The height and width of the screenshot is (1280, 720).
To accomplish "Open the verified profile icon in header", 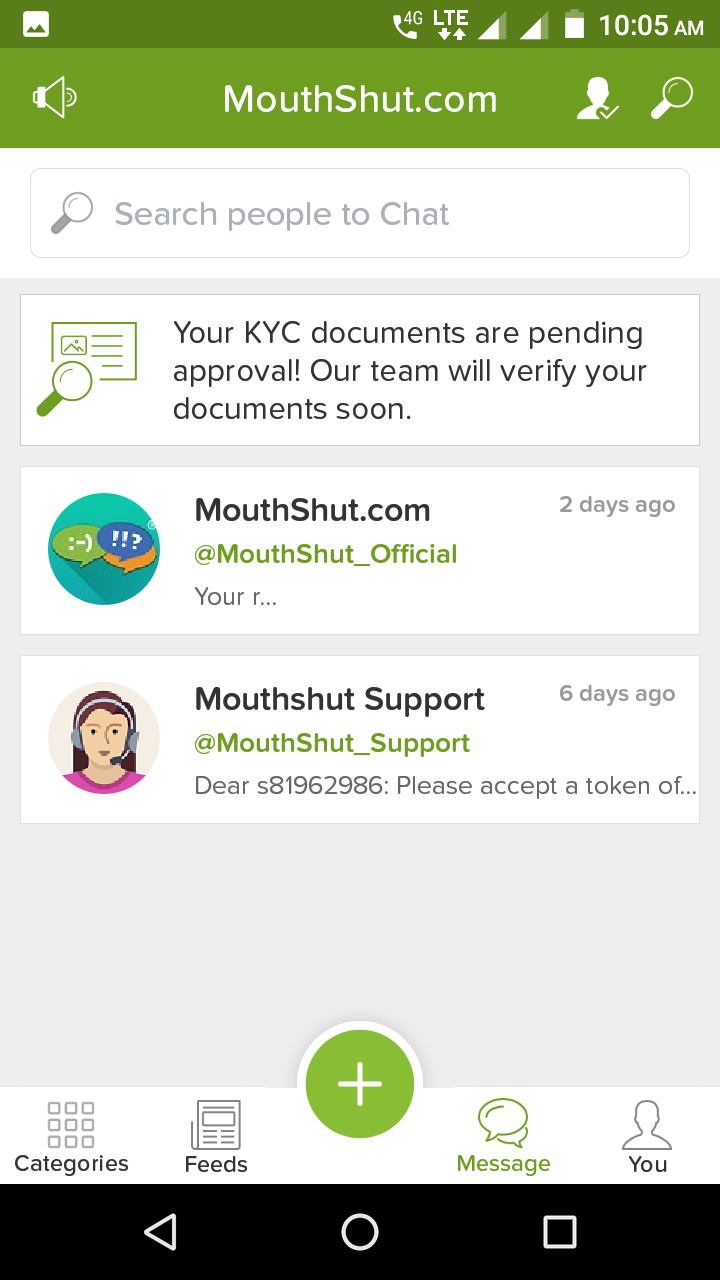I will pos(597,99).
